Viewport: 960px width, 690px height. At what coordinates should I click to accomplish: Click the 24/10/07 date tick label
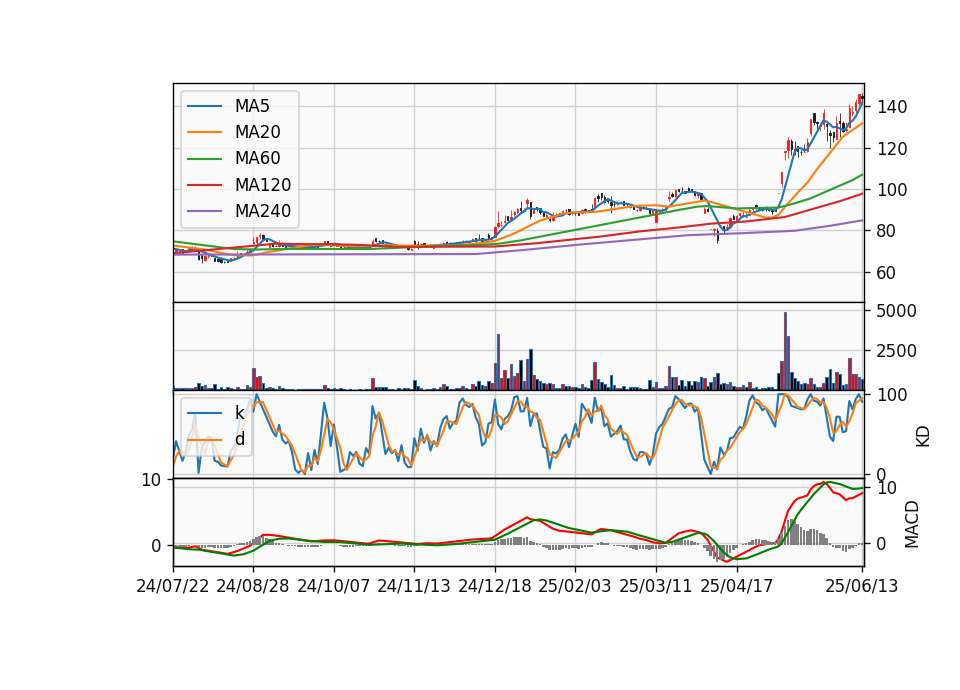click(x=334, y=586)
